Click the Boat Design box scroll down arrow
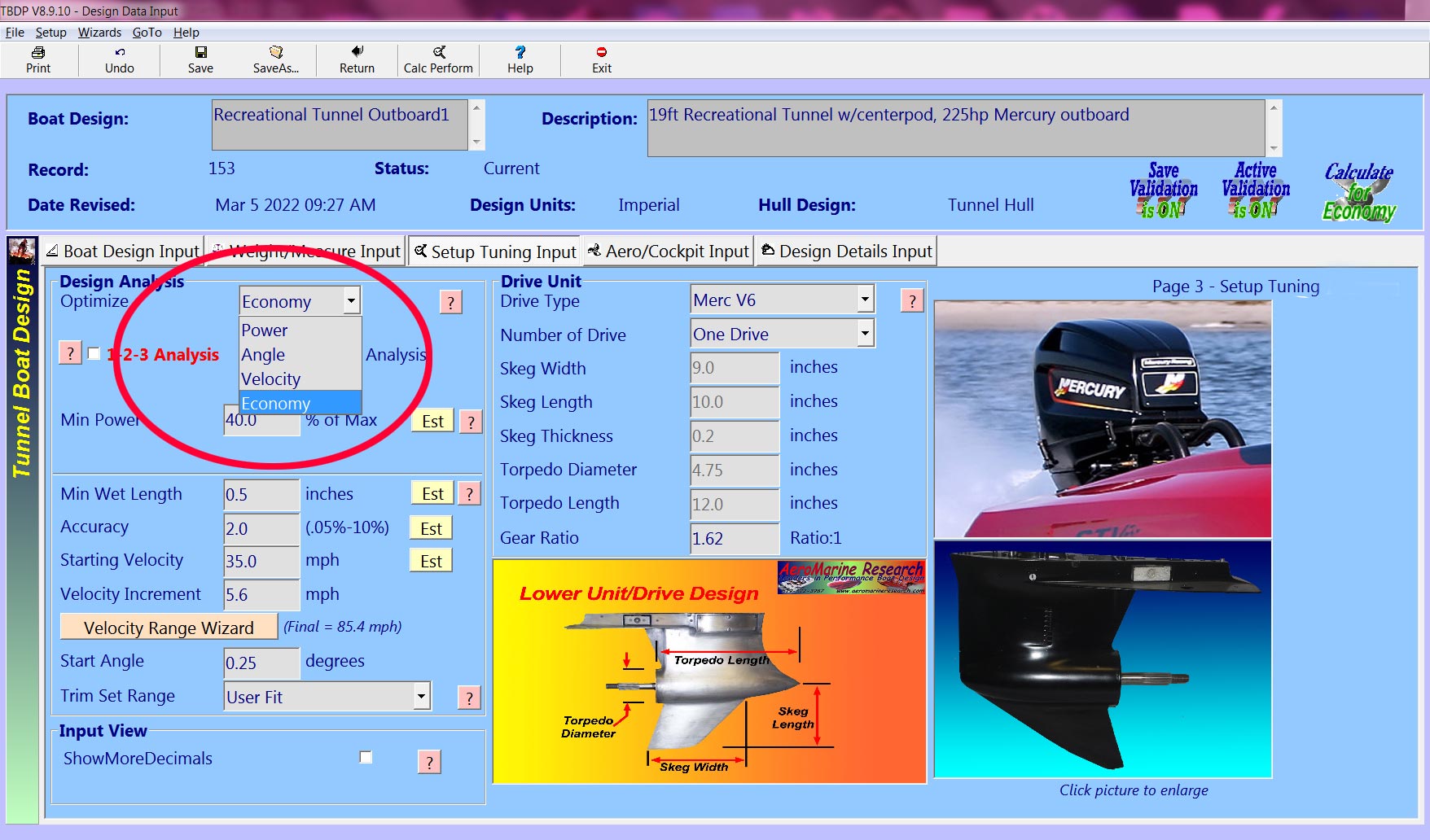The width and height of the screenshot is (1430, 840). coord(477,142)
